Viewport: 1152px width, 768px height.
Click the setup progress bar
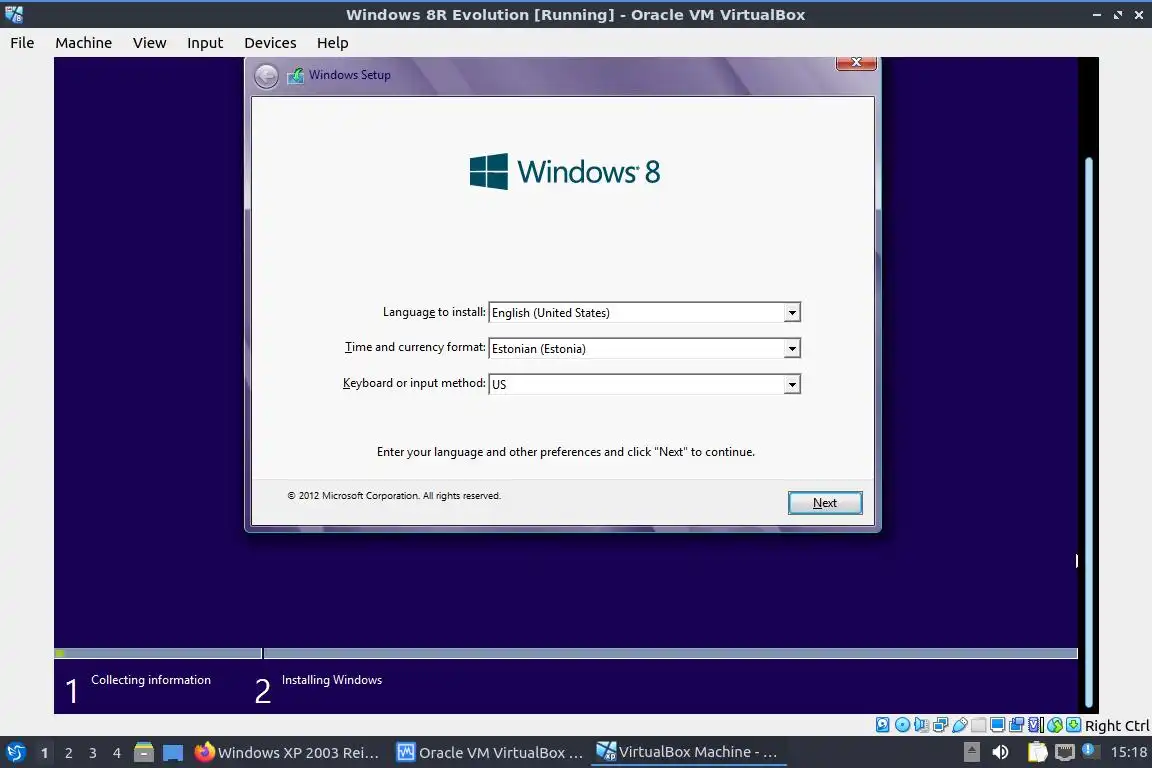[566, 653]
